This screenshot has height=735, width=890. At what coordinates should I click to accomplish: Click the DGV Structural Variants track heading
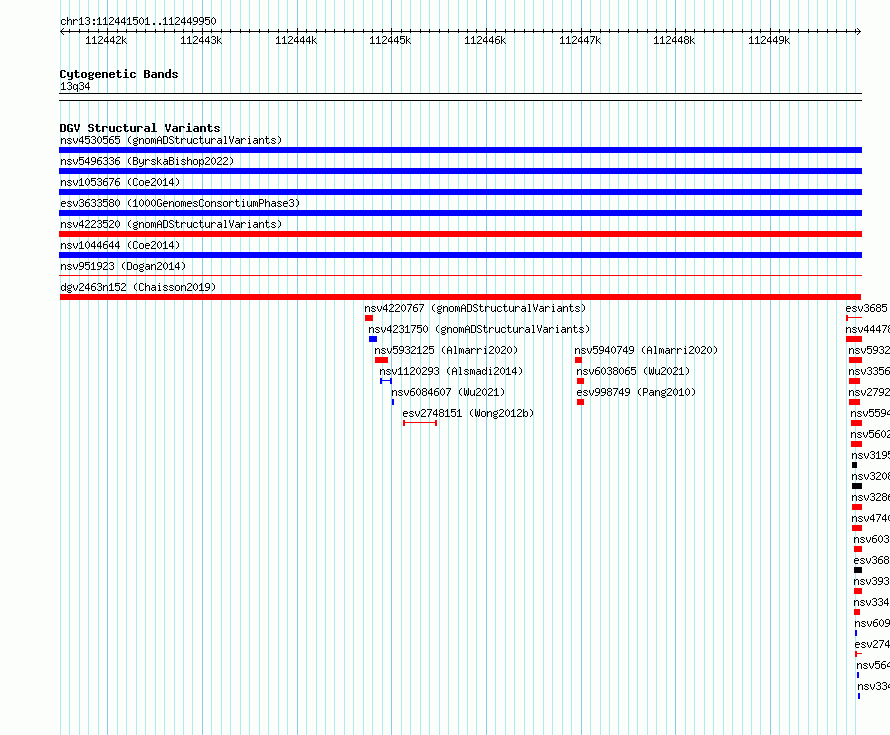(x=140, y=128)
